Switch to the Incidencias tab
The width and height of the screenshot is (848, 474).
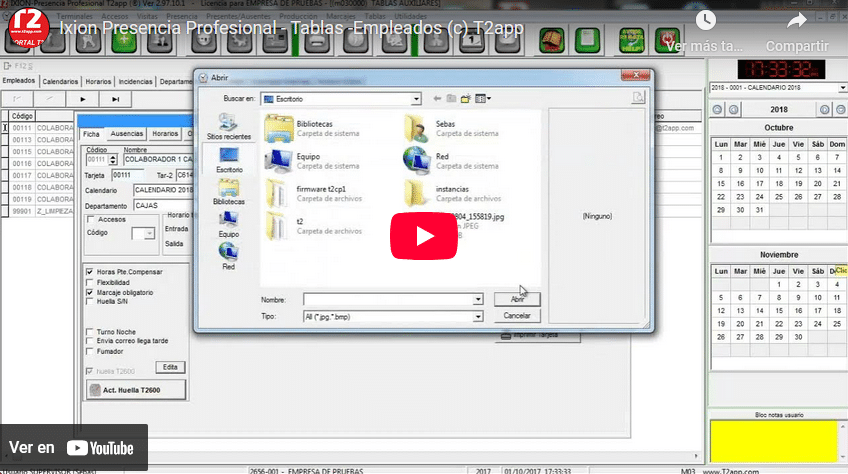pos(135,81)
